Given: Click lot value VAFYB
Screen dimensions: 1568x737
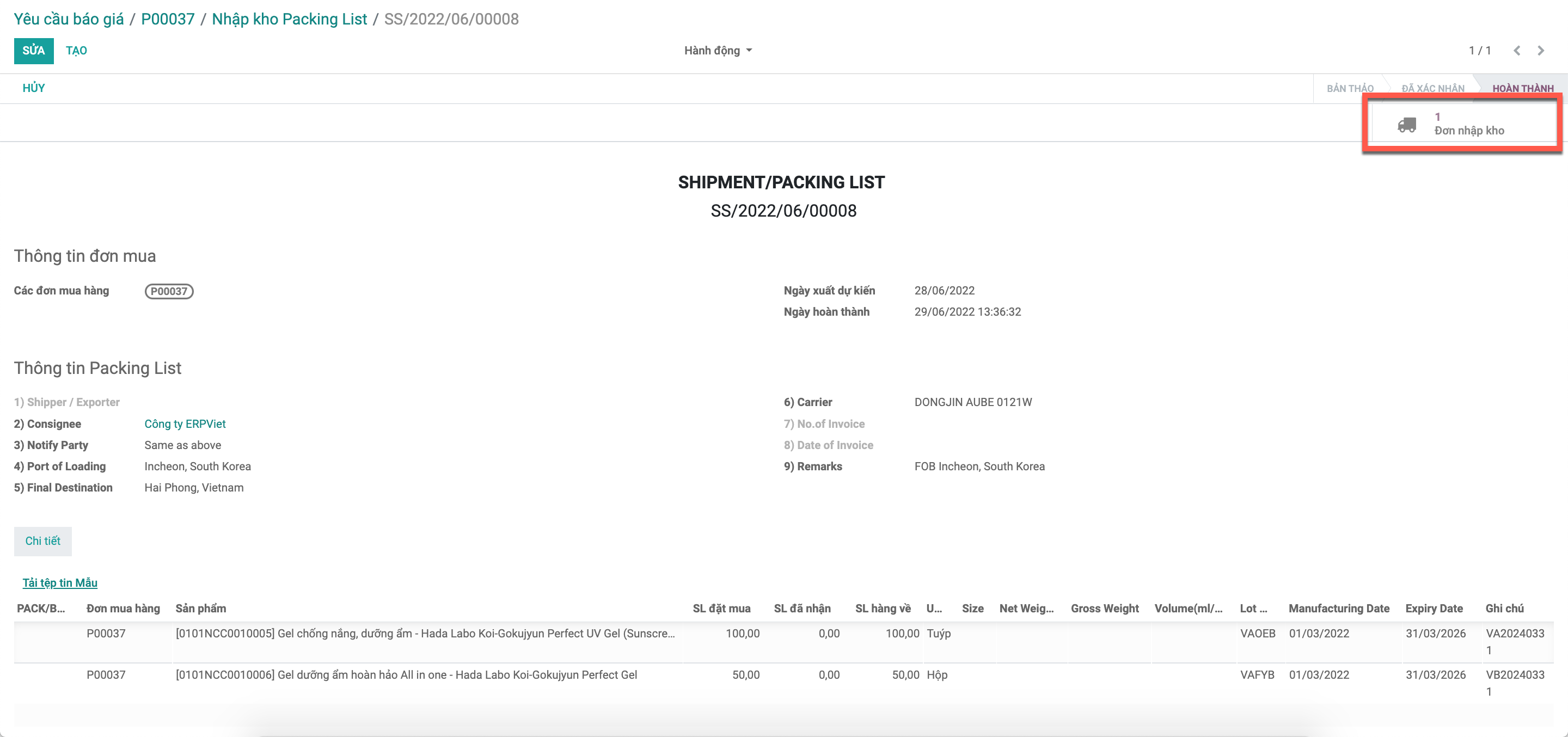Looking at the screenshot, I should (x=1257, y=674).
